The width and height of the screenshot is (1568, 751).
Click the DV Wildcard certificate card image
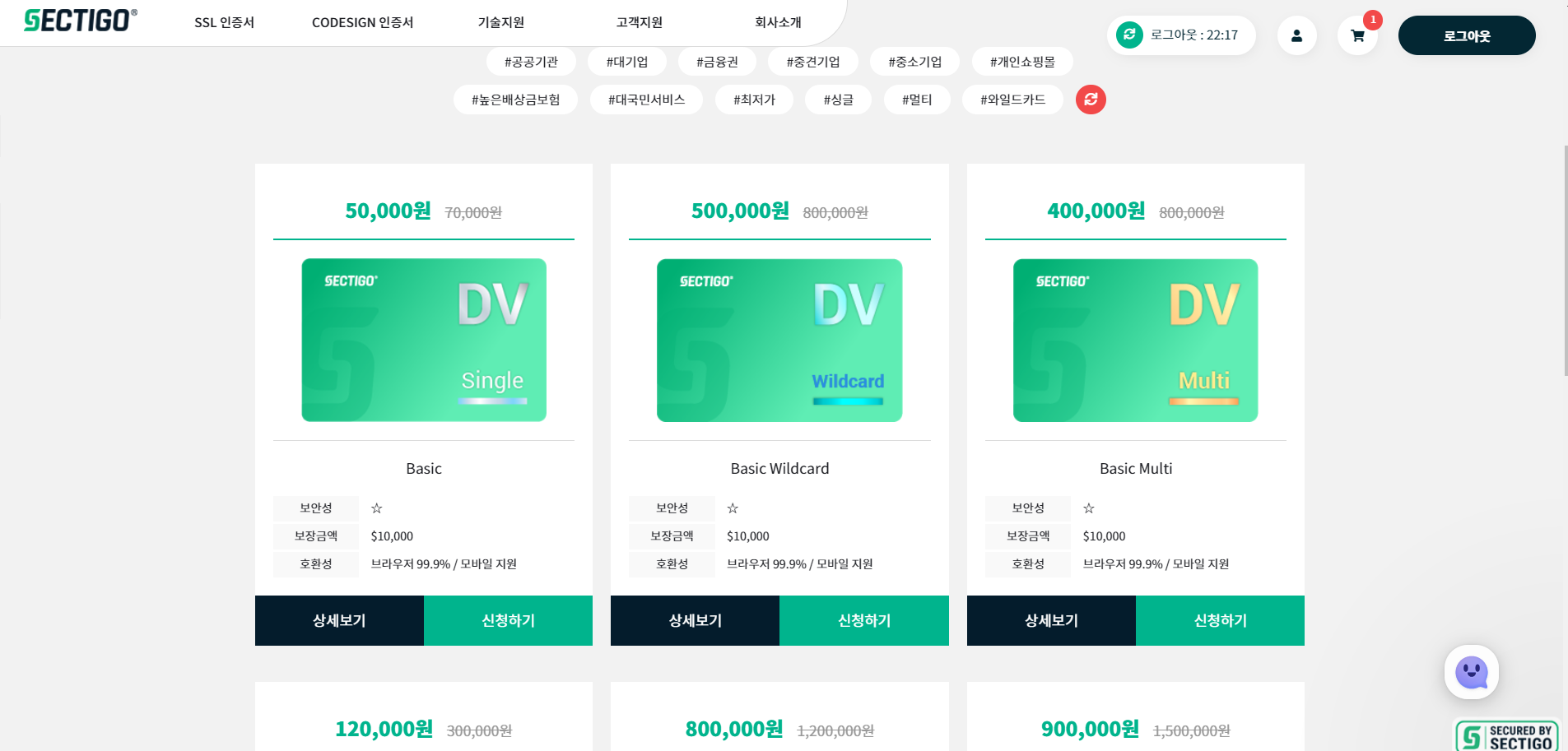779,340
